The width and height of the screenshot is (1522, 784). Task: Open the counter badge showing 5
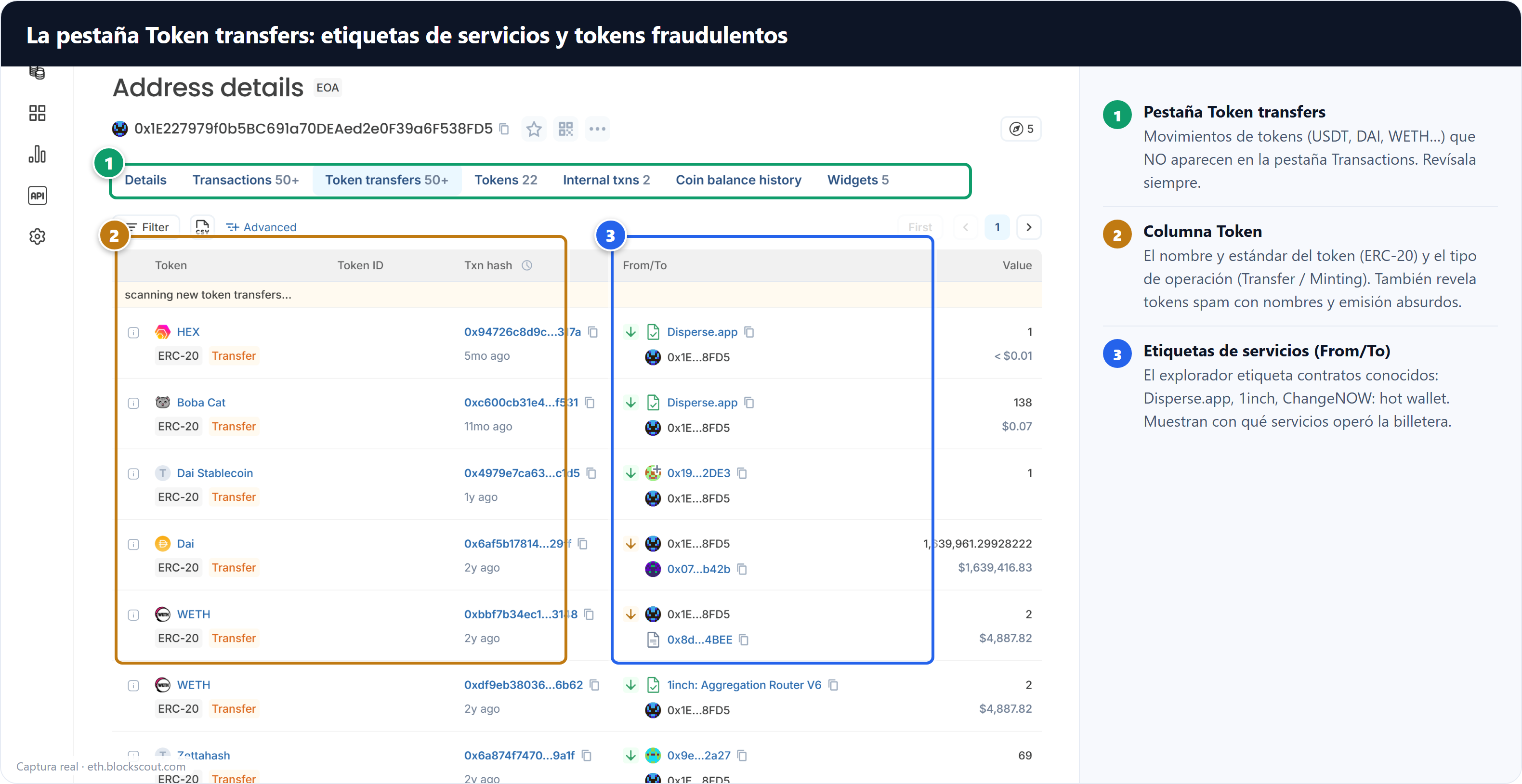(x=1021, y=129)
